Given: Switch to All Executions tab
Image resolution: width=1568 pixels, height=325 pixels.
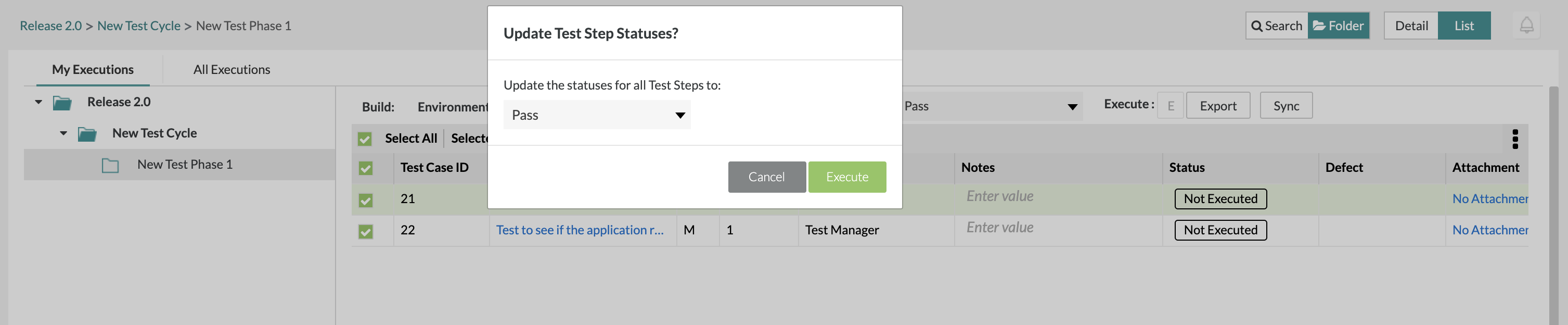Looking at the screenshot, I should click(x=232, y=69).
